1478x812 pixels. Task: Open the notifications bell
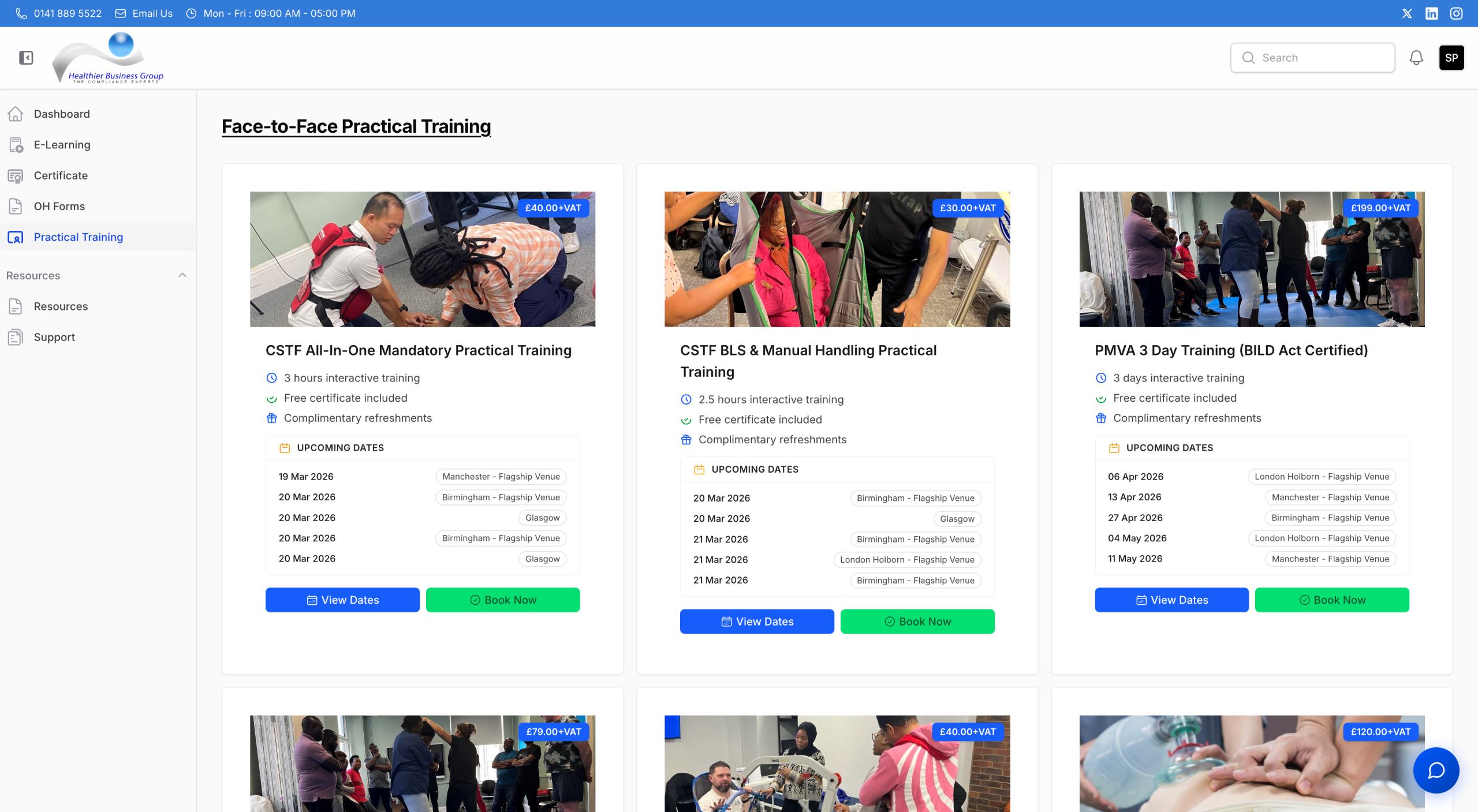(1416, 58)
